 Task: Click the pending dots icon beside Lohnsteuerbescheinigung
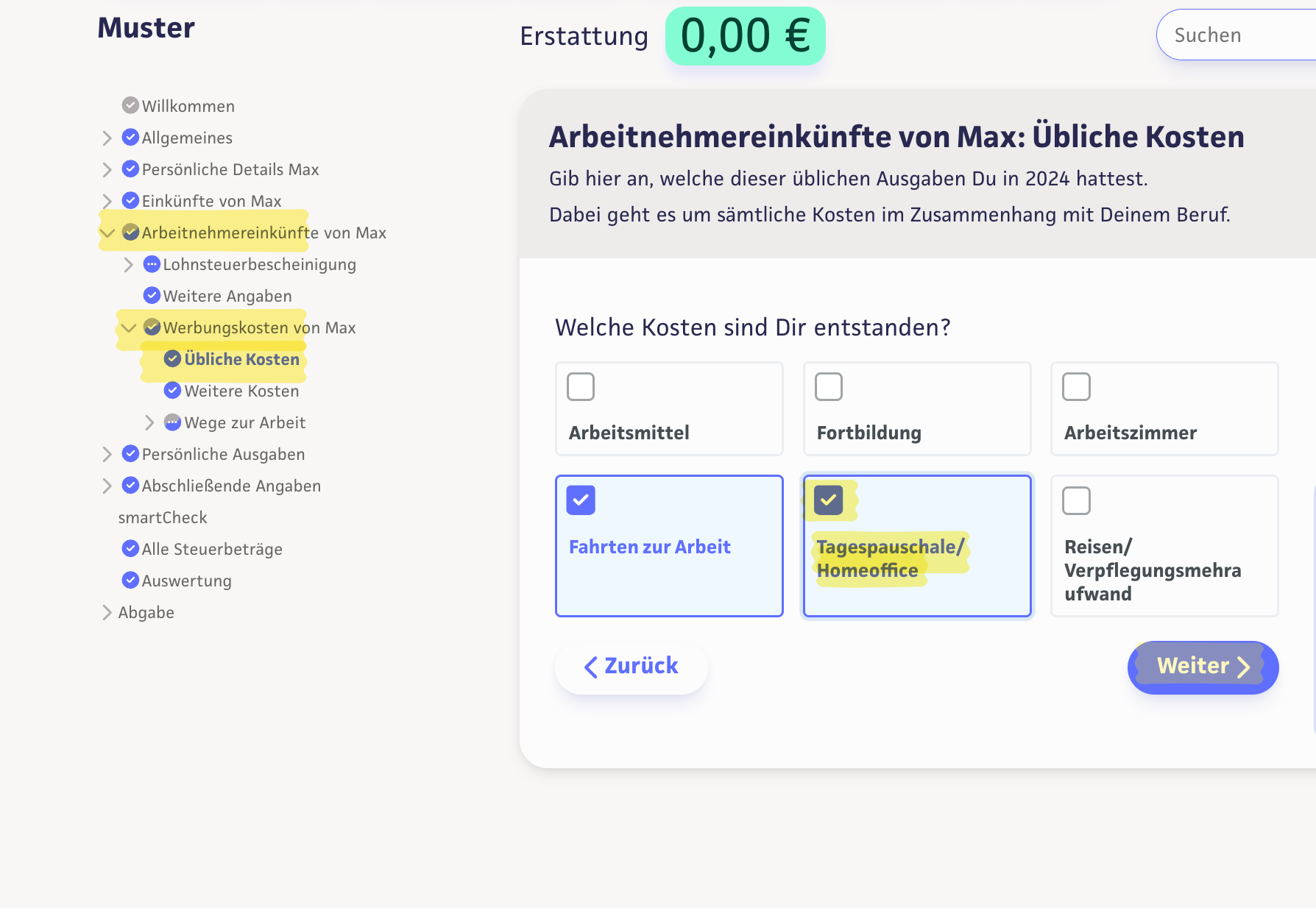pyautogui.click(x=152, y=264)
